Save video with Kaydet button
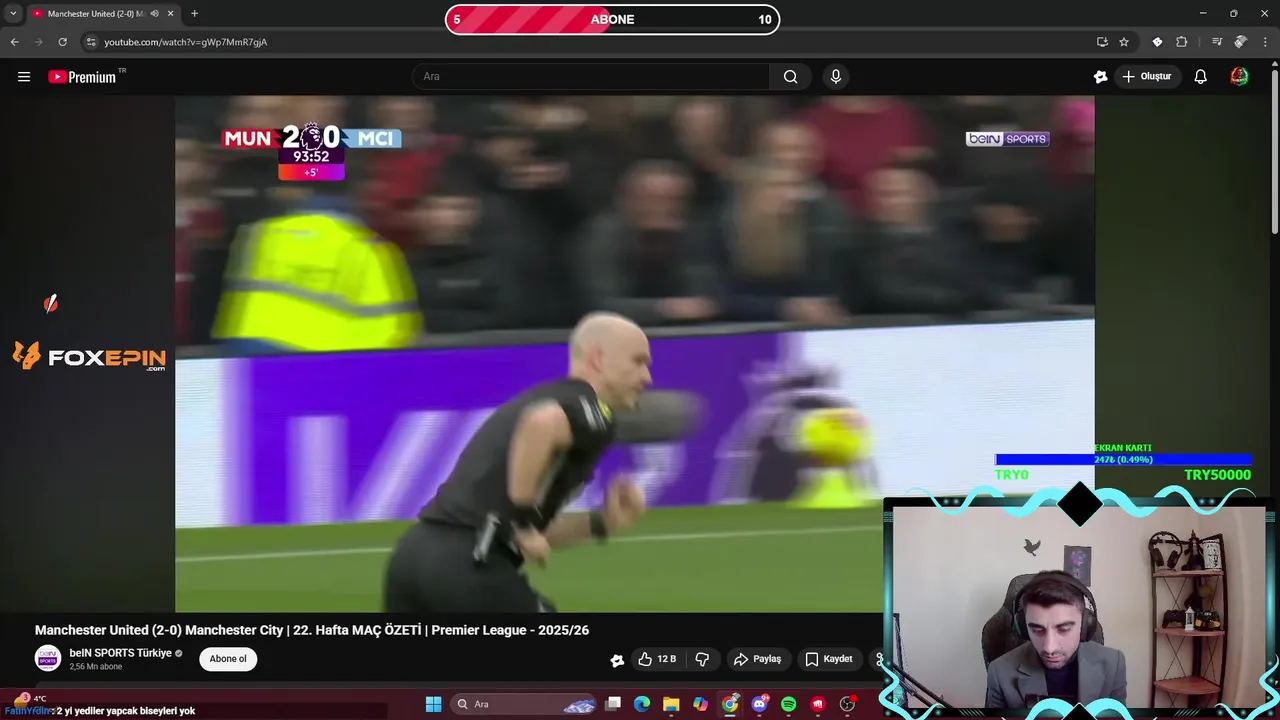 pos(829,659)
